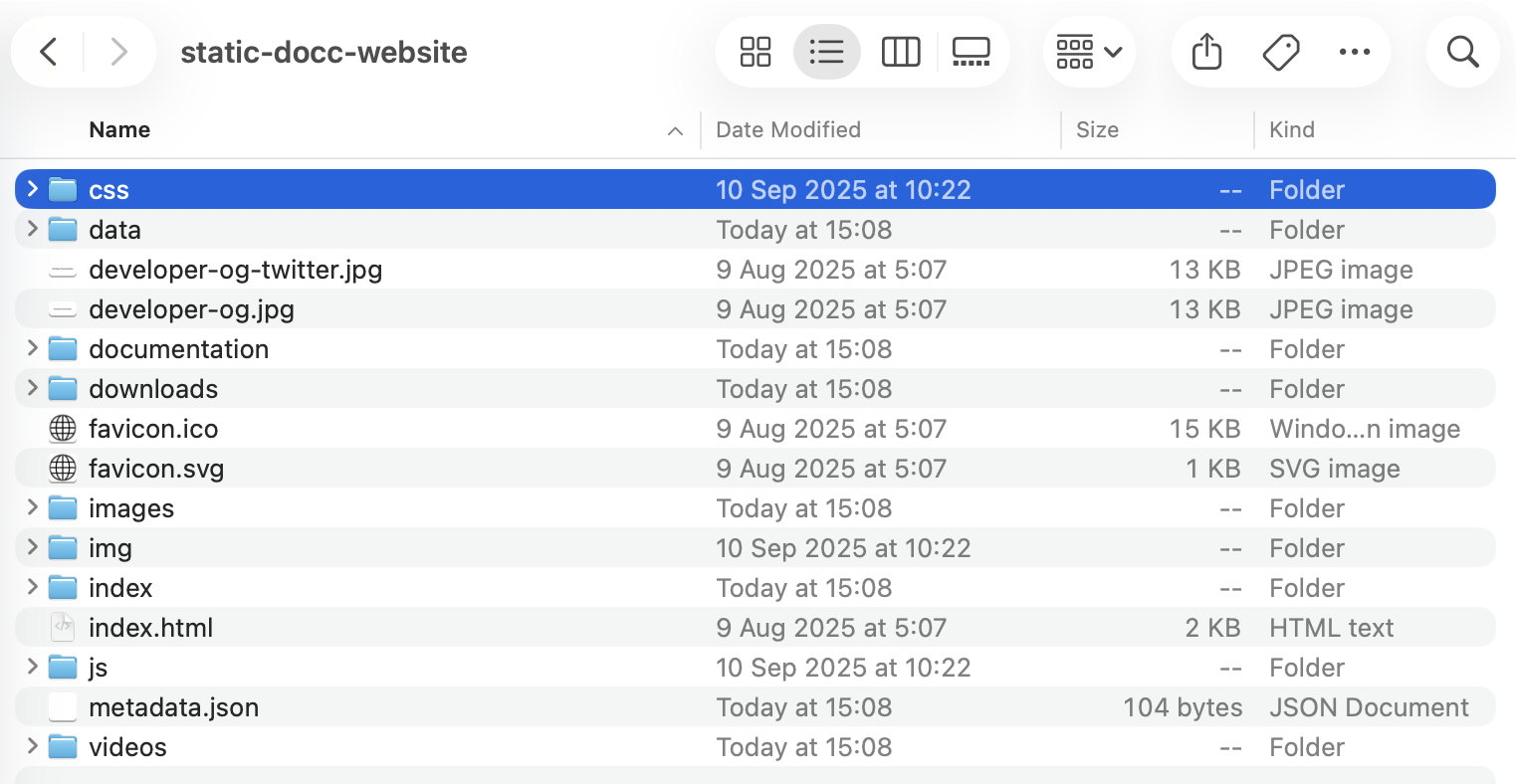Open the Share menu icon

(x=1205, y=51)
